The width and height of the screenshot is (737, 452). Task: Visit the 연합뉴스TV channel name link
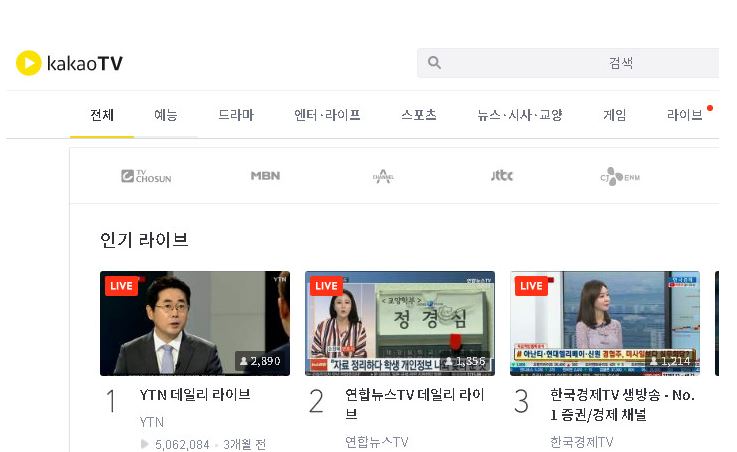[376, 442]
